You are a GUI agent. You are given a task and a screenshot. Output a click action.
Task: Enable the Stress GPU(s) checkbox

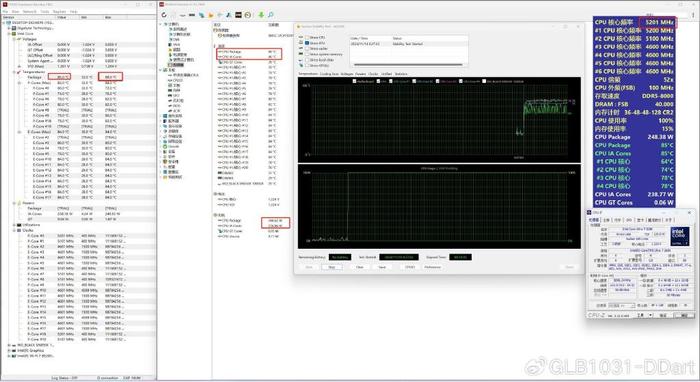(x=307, y=66)
